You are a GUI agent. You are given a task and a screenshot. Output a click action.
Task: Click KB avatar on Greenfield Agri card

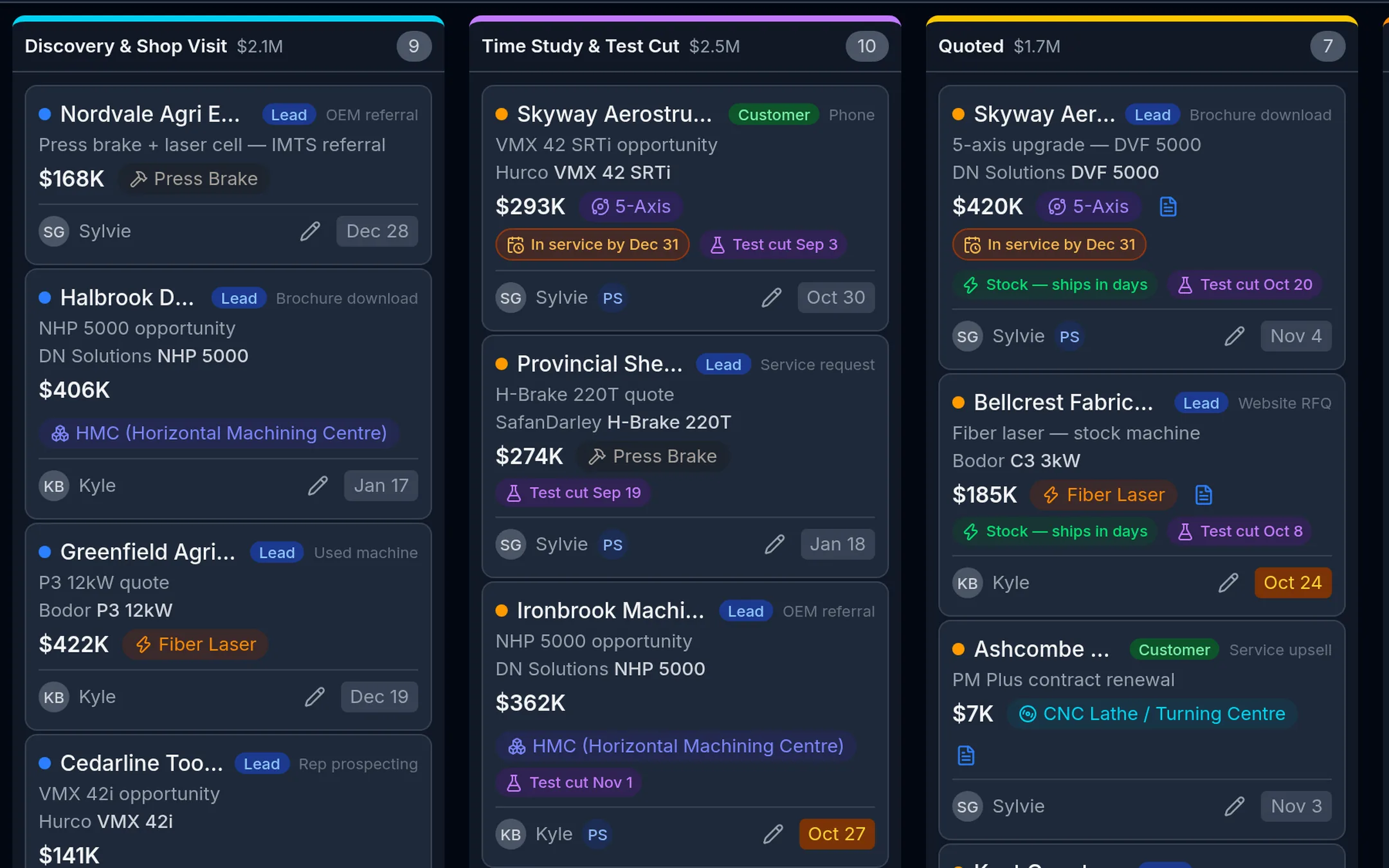point(54,697)
